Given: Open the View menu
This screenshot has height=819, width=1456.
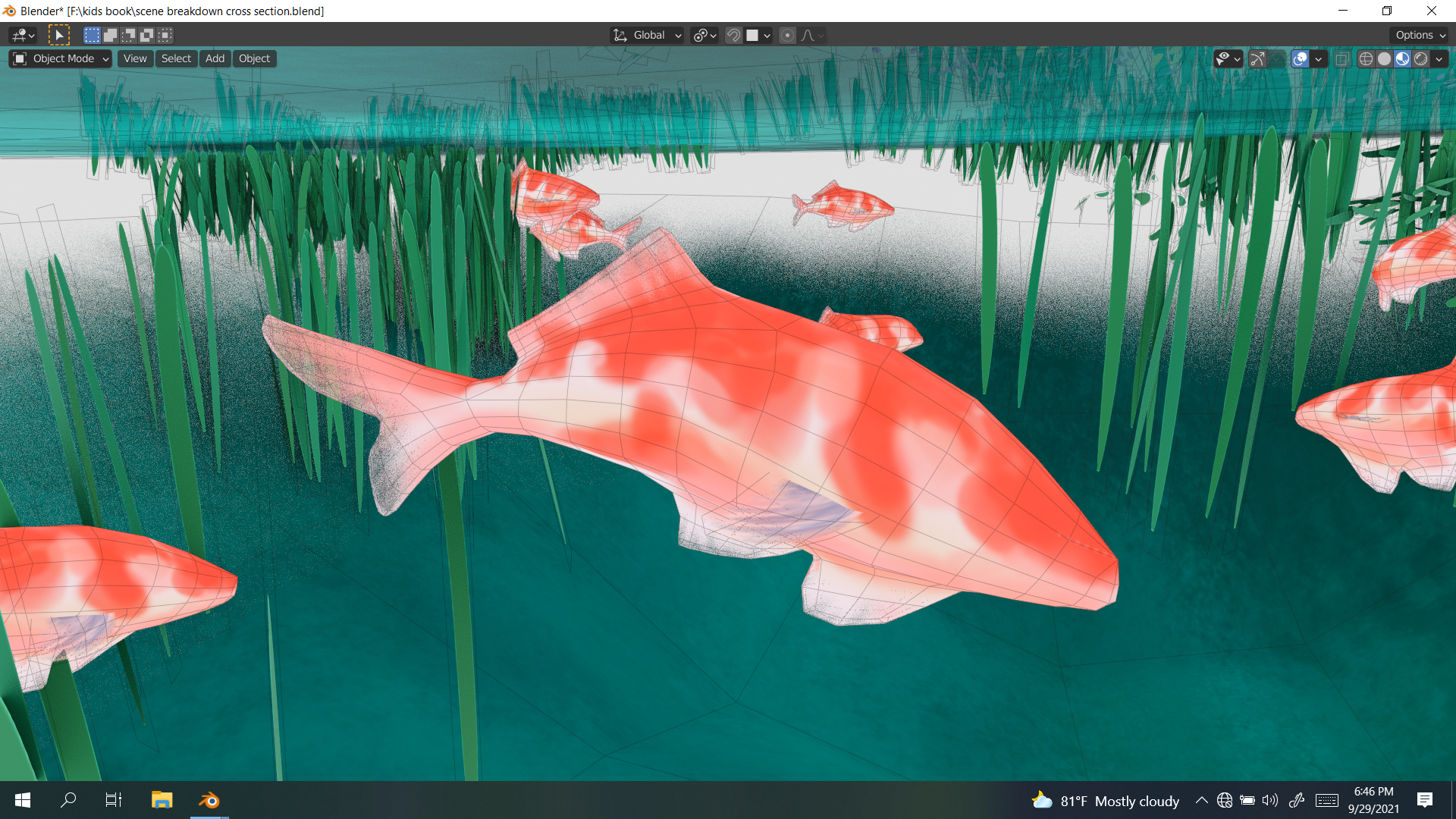Looking at the screenshot, I should [135, 58].
